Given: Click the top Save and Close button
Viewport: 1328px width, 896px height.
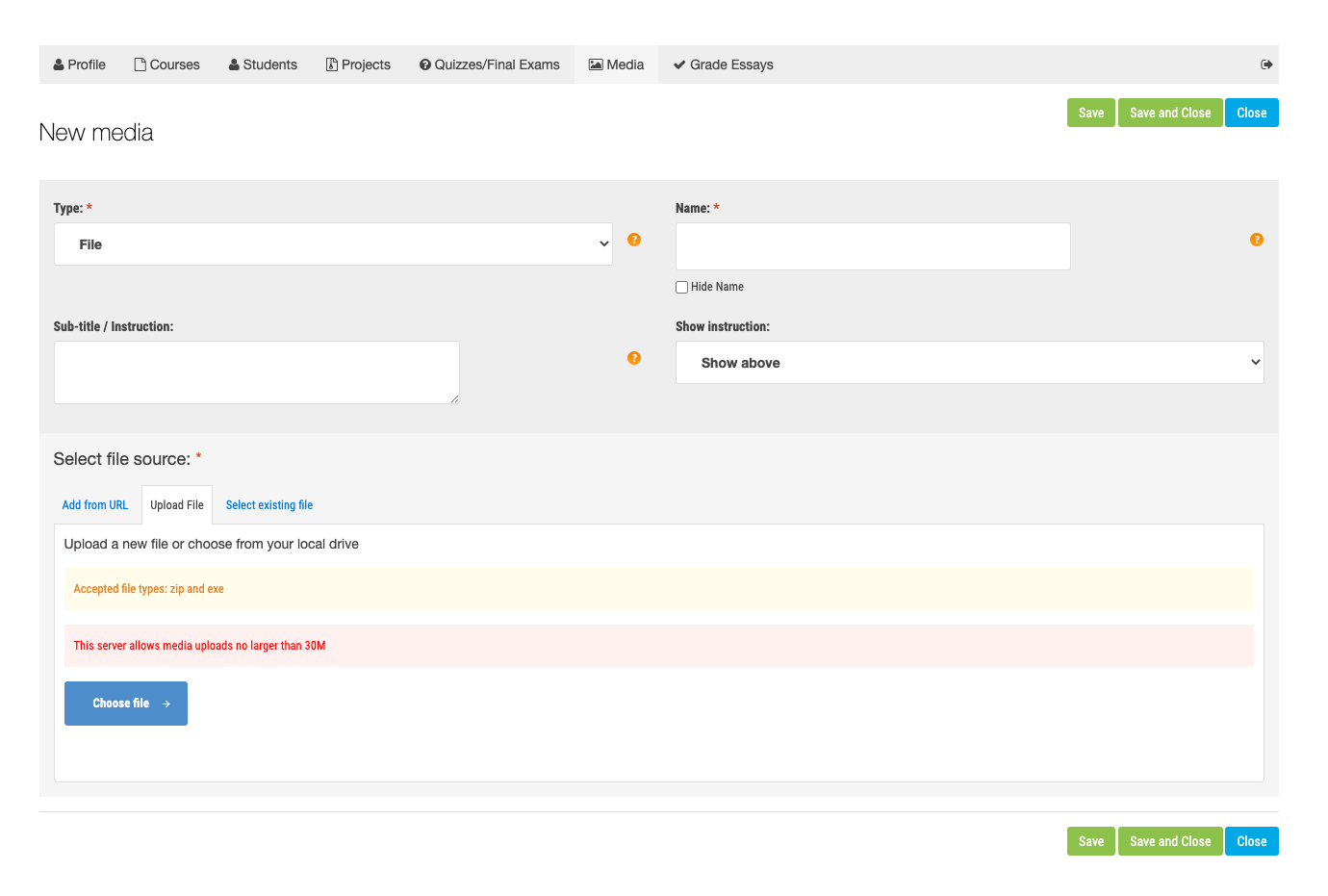Looking at the screenshot, I should [1170, 113].
